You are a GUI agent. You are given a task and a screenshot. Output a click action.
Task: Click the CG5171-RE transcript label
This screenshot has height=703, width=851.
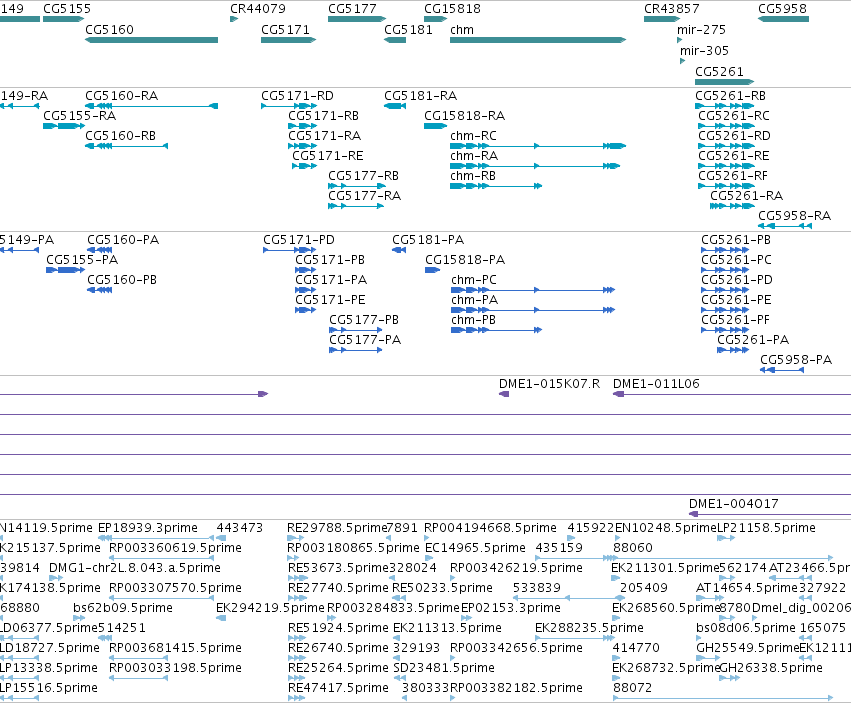click(328, 156)
